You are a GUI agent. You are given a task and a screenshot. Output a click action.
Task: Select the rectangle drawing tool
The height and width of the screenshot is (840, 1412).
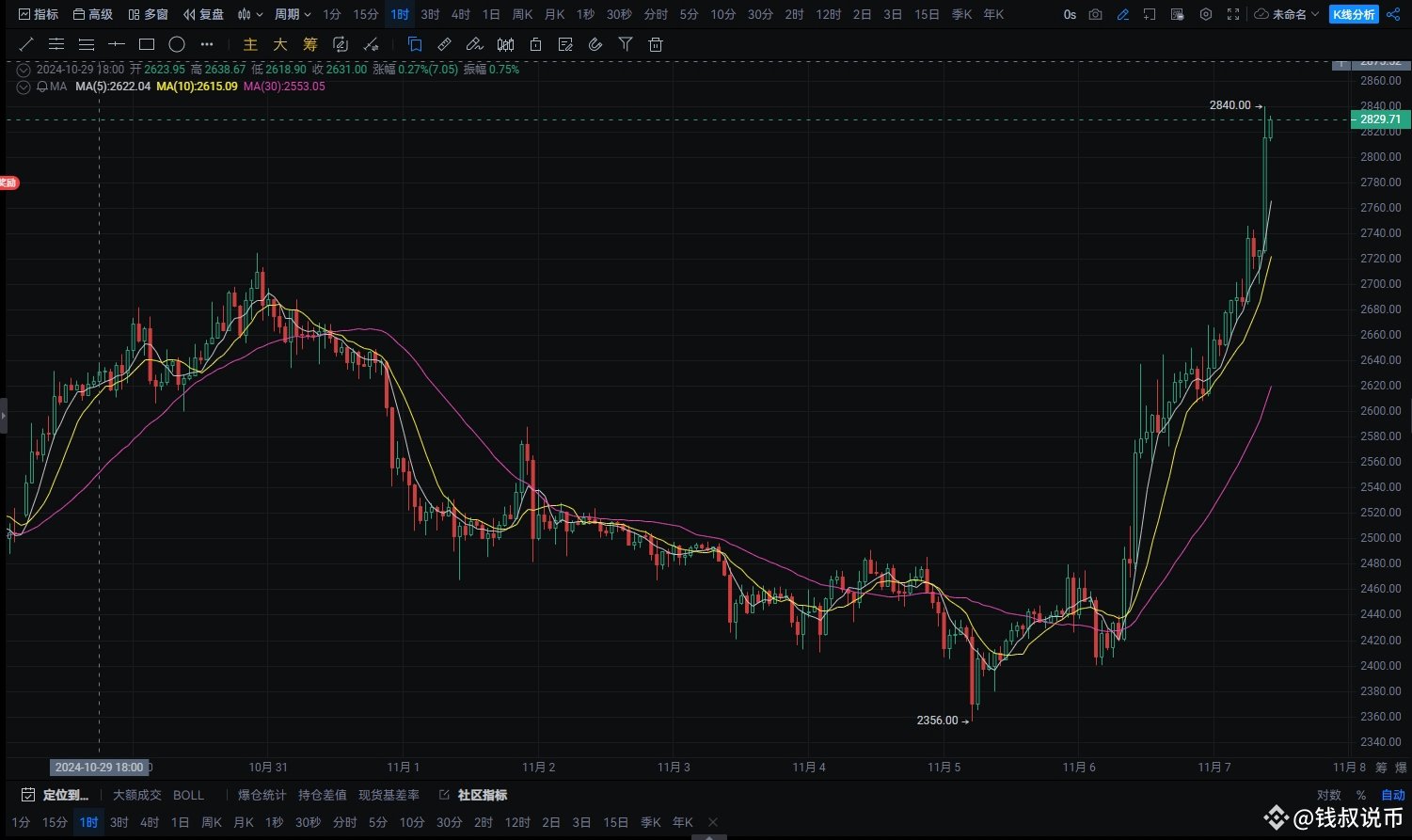[x=147, y=44]
